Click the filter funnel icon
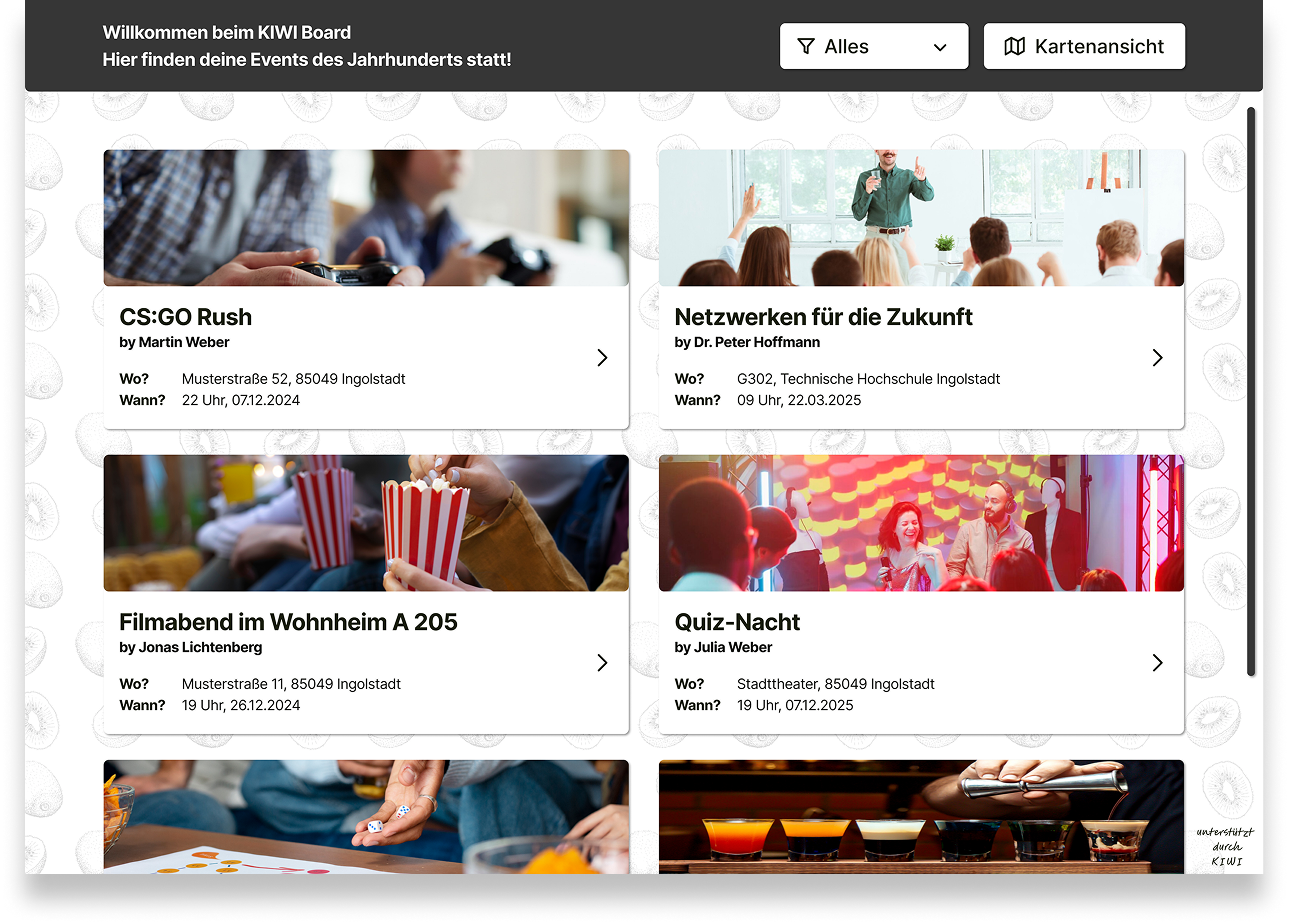1289x924 pixels. pyautogui.click(x=806, y=47)
